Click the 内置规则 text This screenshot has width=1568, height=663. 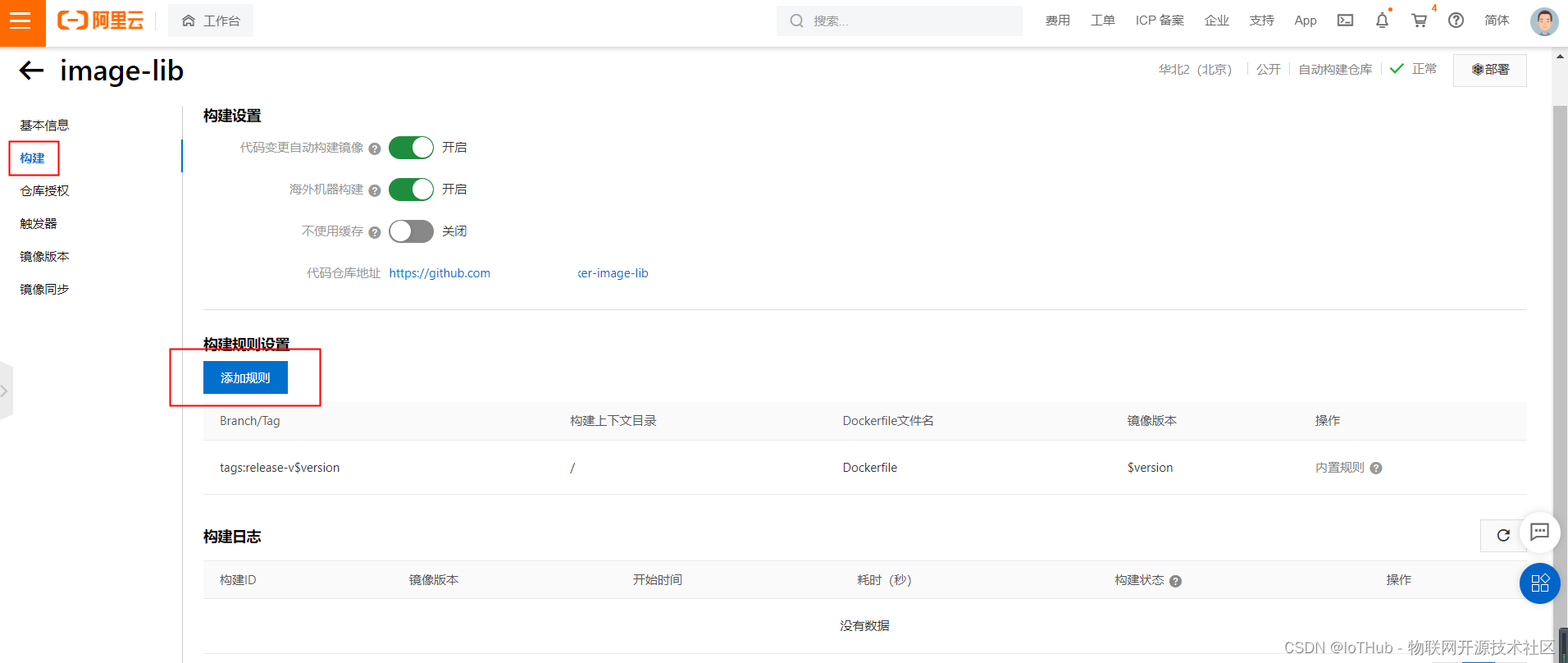[1340, 468]
